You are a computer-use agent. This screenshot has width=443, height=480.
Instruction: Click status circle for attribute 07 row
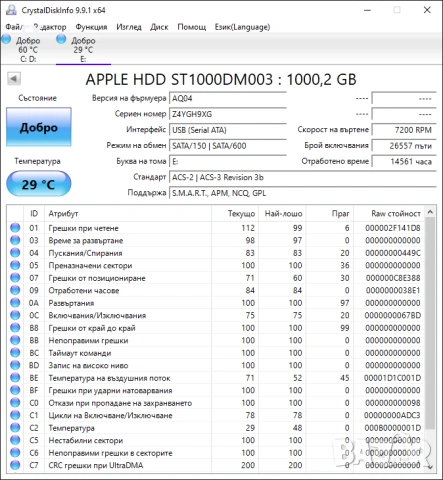tap(15, 278)
